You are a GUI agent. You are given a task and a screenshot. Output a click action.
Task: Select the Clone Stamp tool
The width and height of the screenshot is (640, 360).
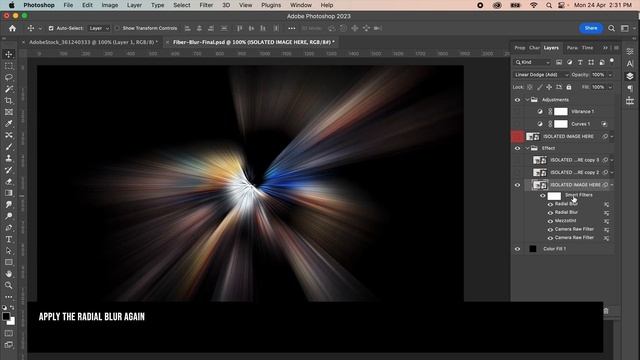coord(9,158)
